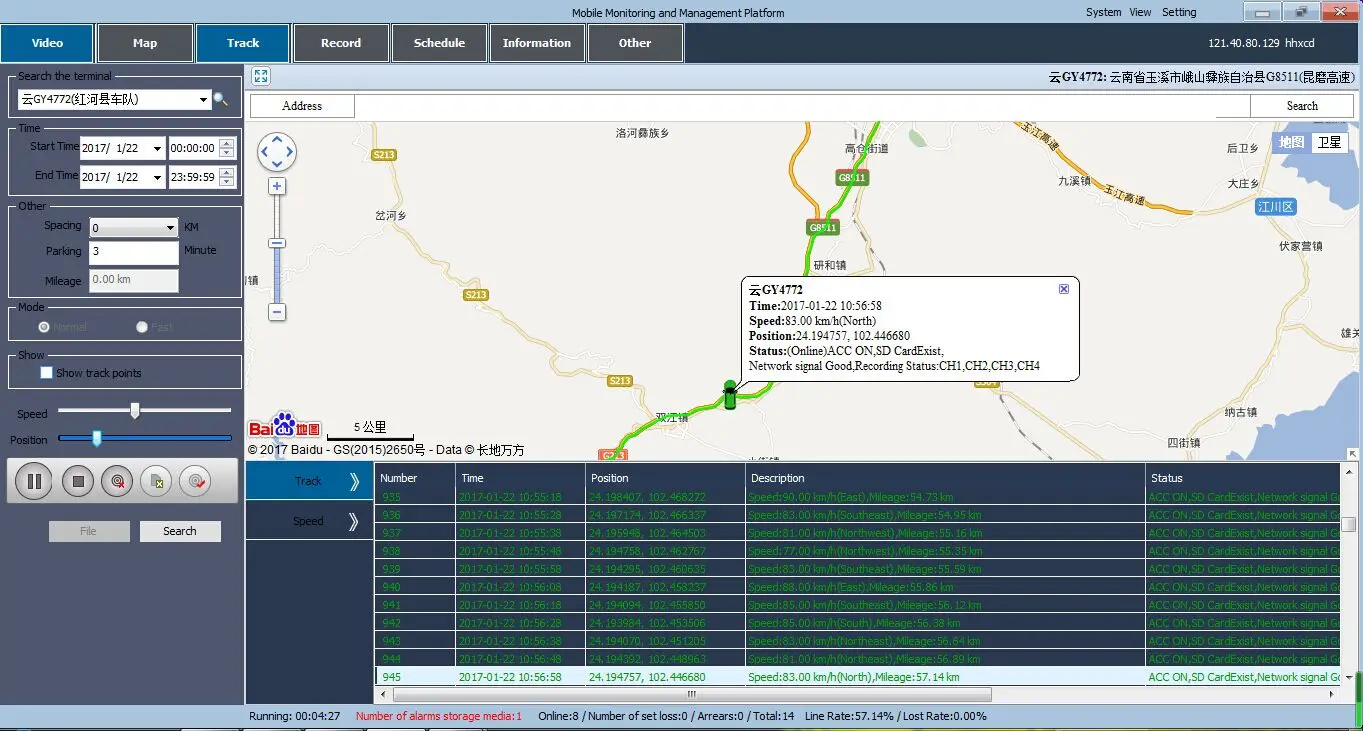This screenshot has width=1363, height=731.
Task: Click the map zoom out minus button
Action: [x=277, y=312]
